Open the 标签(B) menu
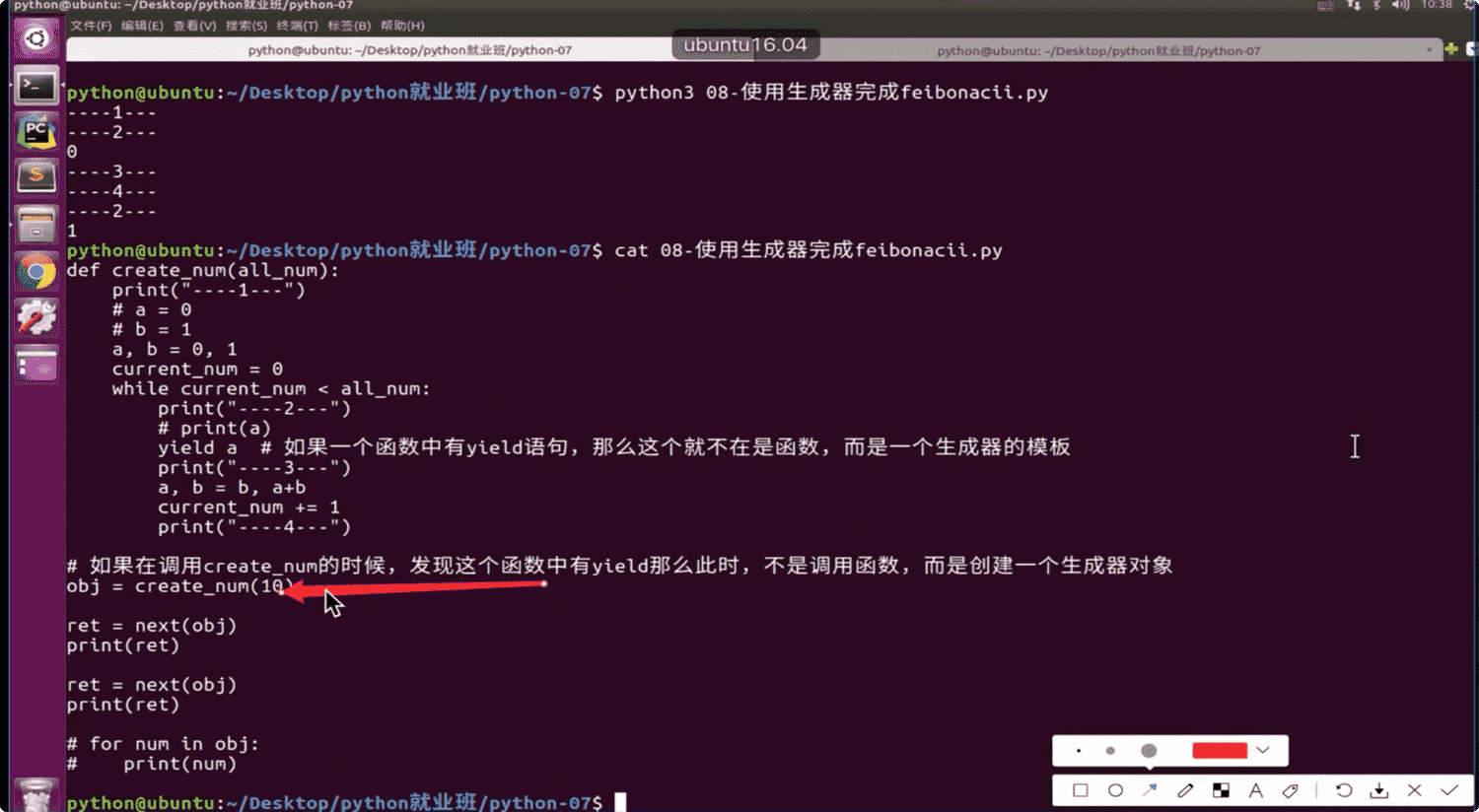1479x812 pixels. point(349,26)
